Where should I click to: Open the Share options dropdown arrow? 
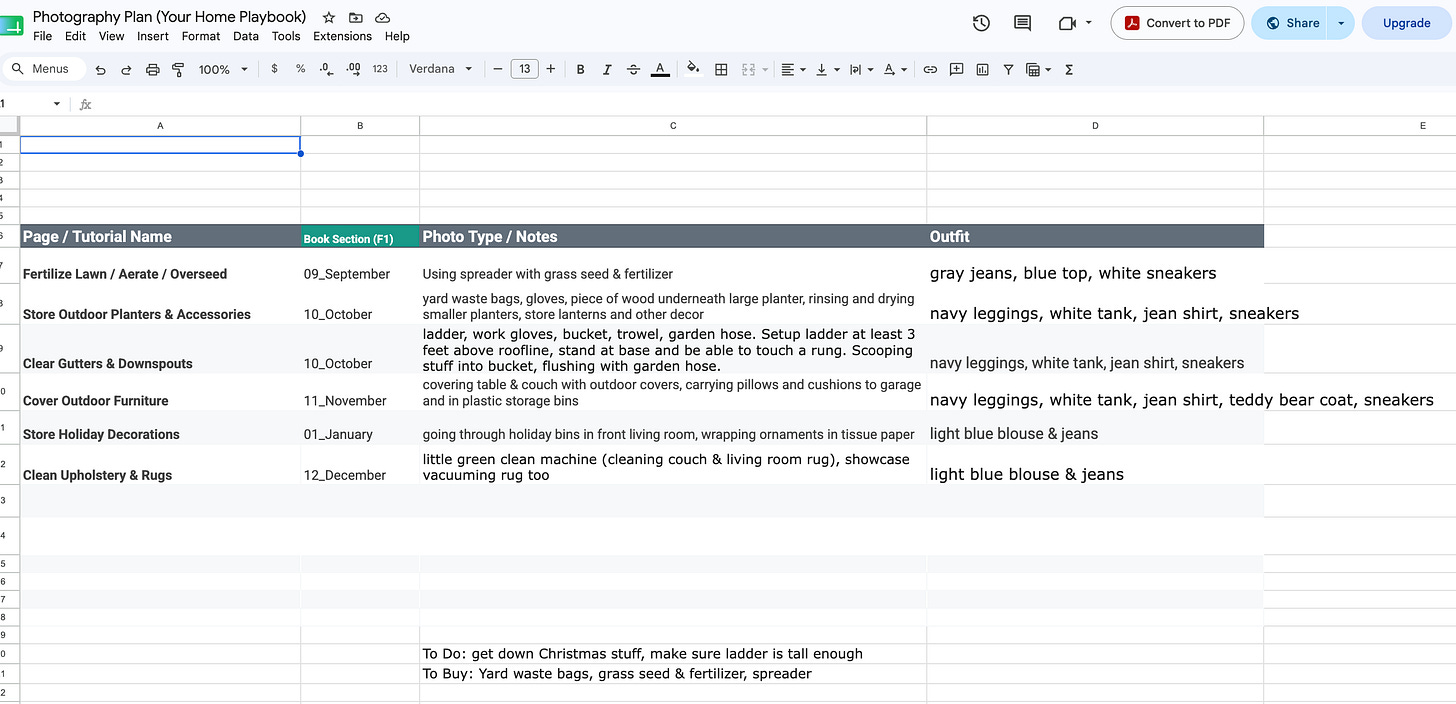(x=1341, y=23)
